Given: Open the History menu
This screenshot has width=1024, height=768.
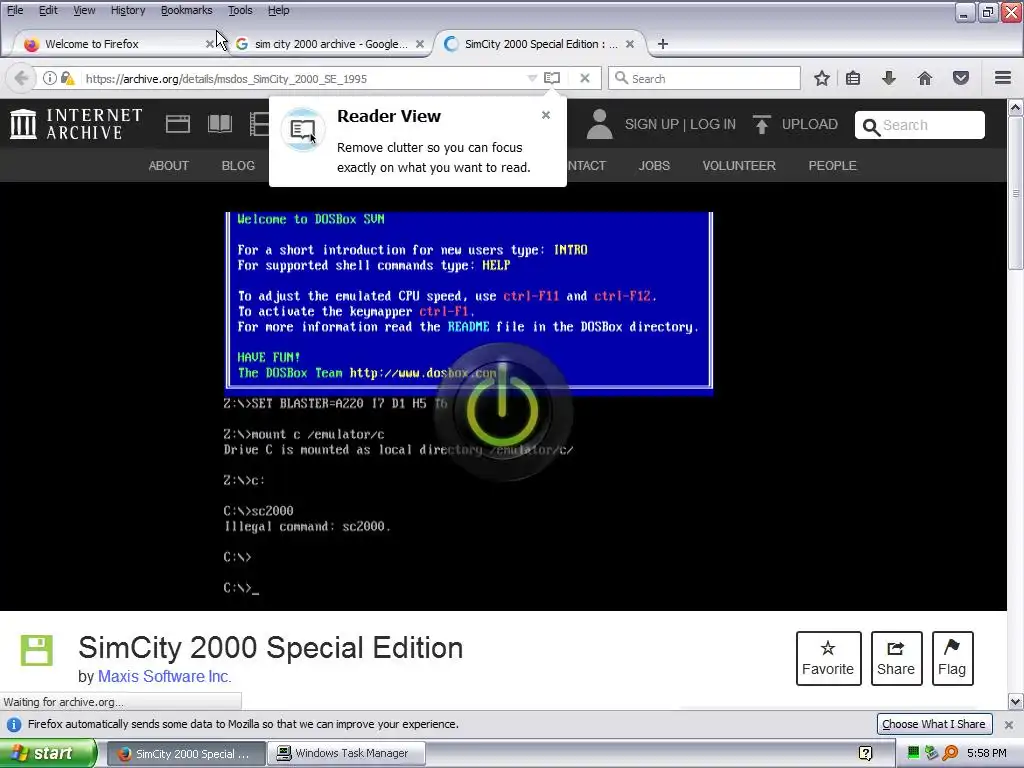Looking at the screenshot, I should 128,10.
